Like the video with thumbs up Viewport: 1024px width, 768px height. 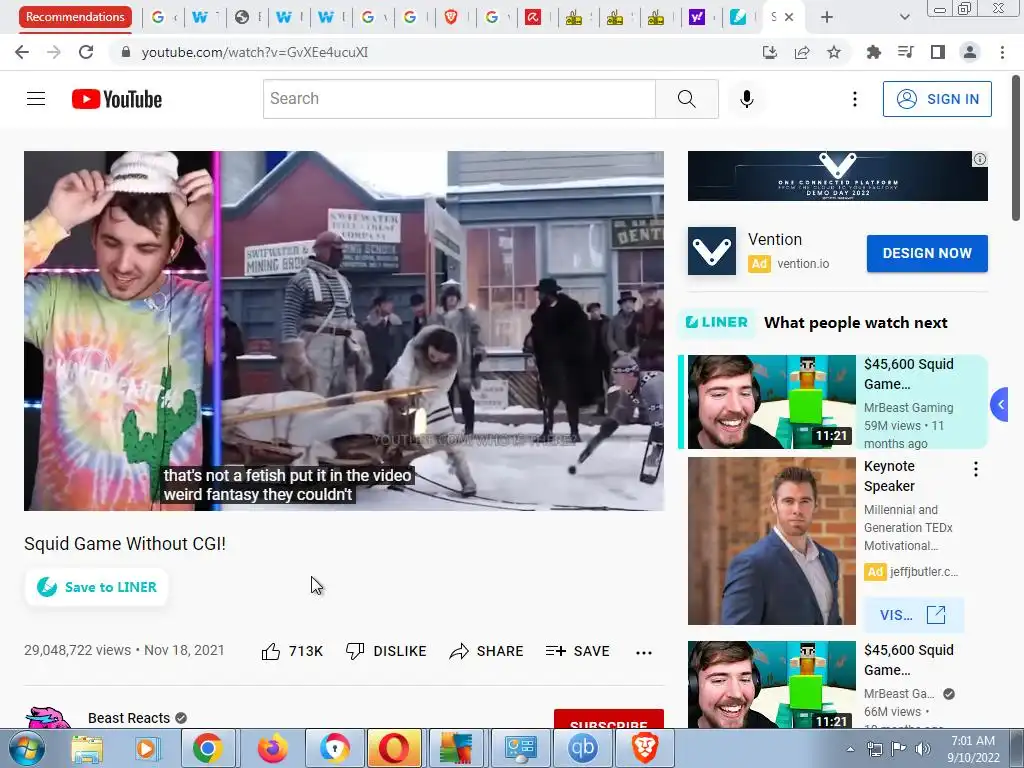292,651
